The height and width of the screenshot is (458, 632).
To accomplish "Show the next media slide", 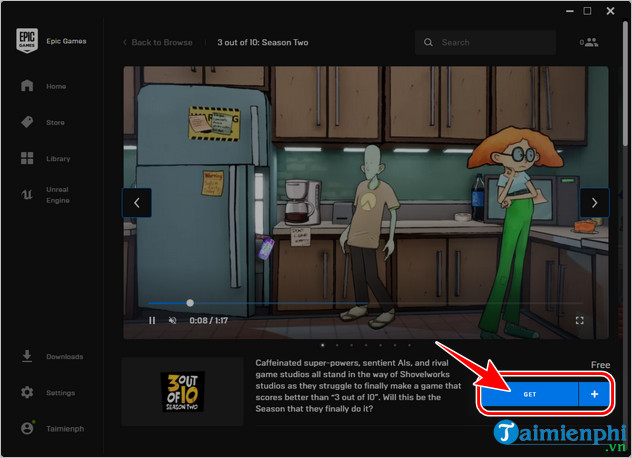I will [x=594, y=202].
